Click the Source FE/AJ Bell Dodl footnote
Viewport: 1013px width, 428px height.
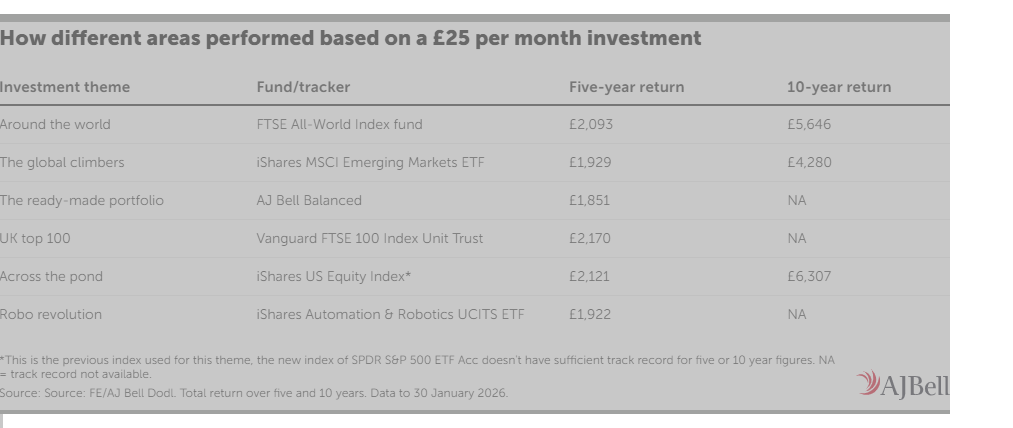click(254, 393)
